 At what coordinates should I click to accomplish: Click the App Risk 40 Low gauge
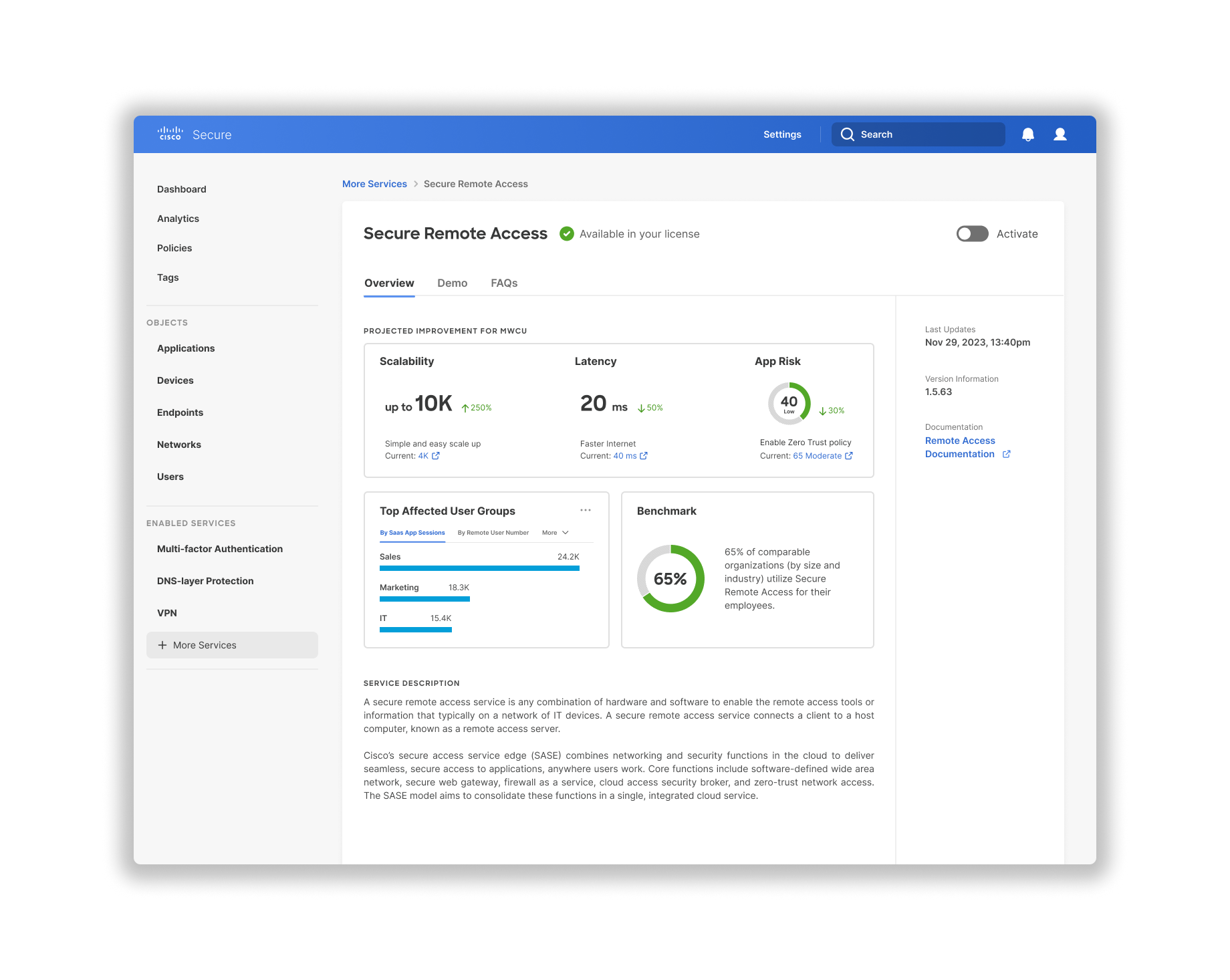789,403
